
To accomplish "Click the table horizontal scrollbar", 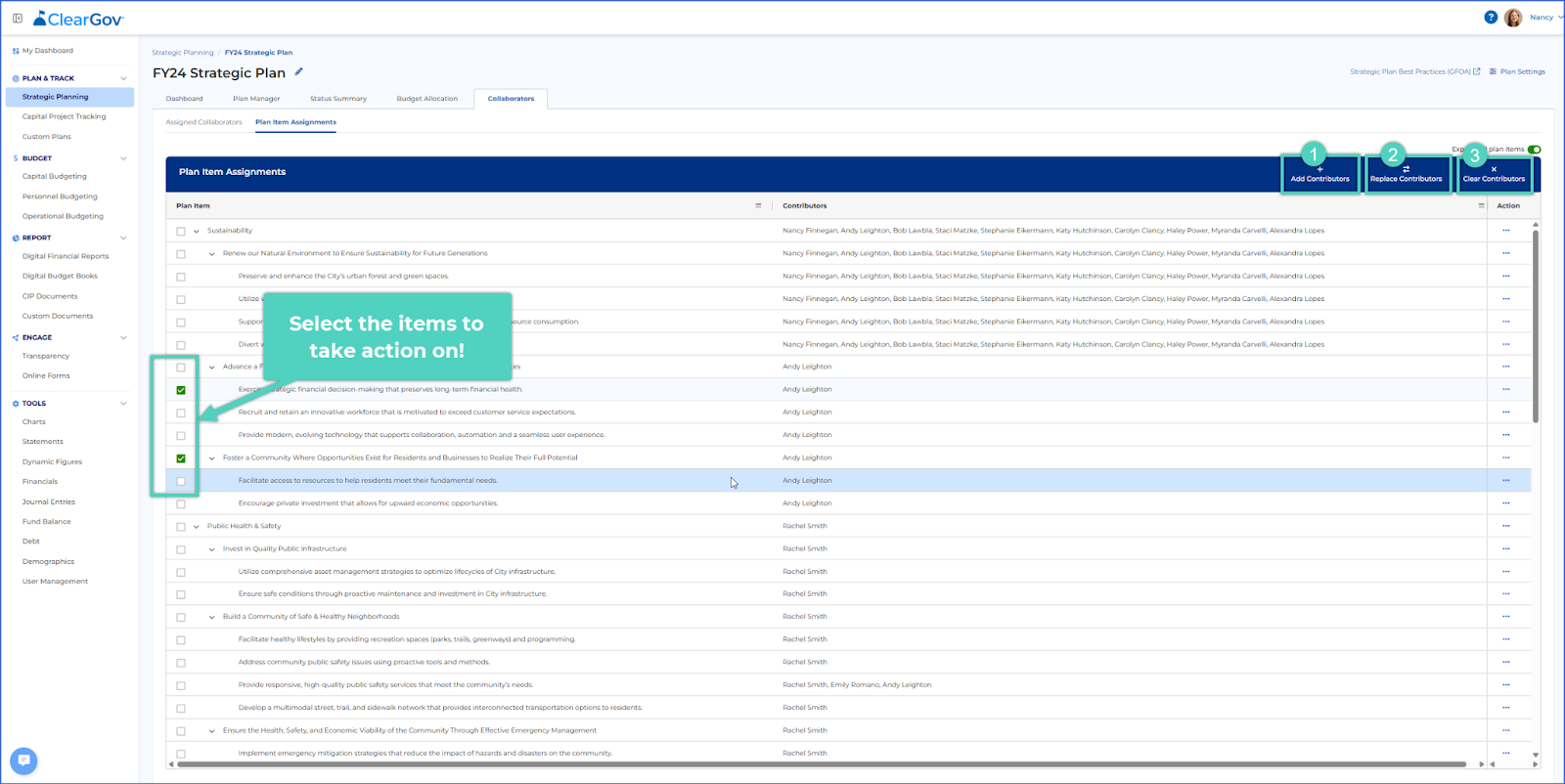I will click(822, 764).
